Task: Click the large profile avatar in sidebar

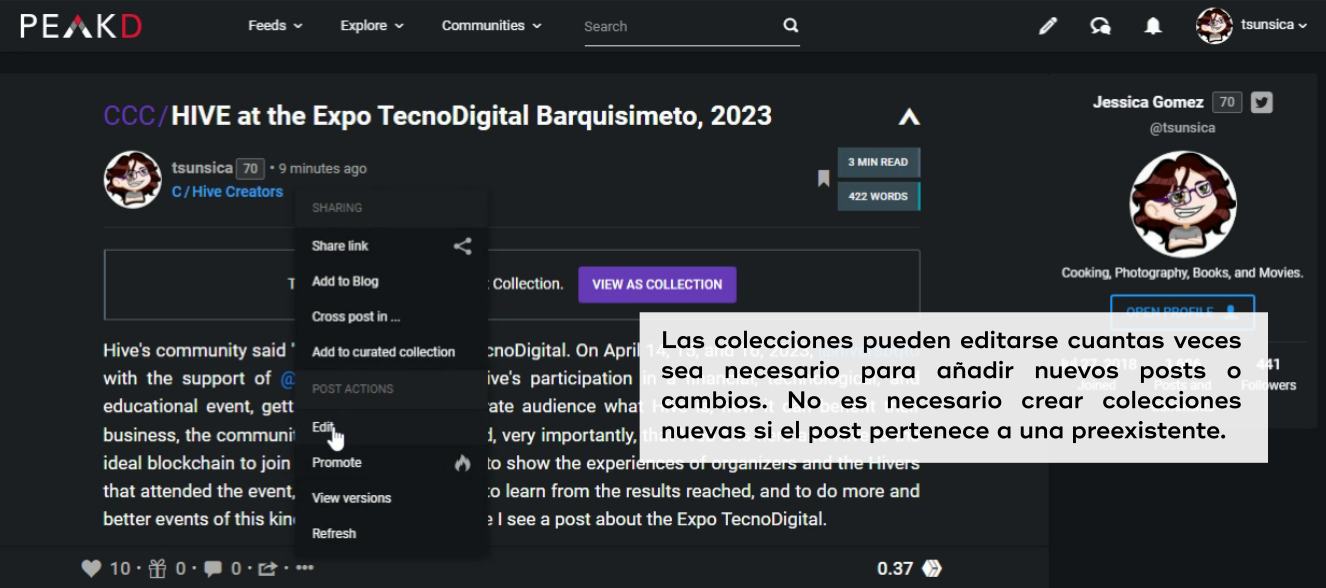Action: tap(1183, 204)
